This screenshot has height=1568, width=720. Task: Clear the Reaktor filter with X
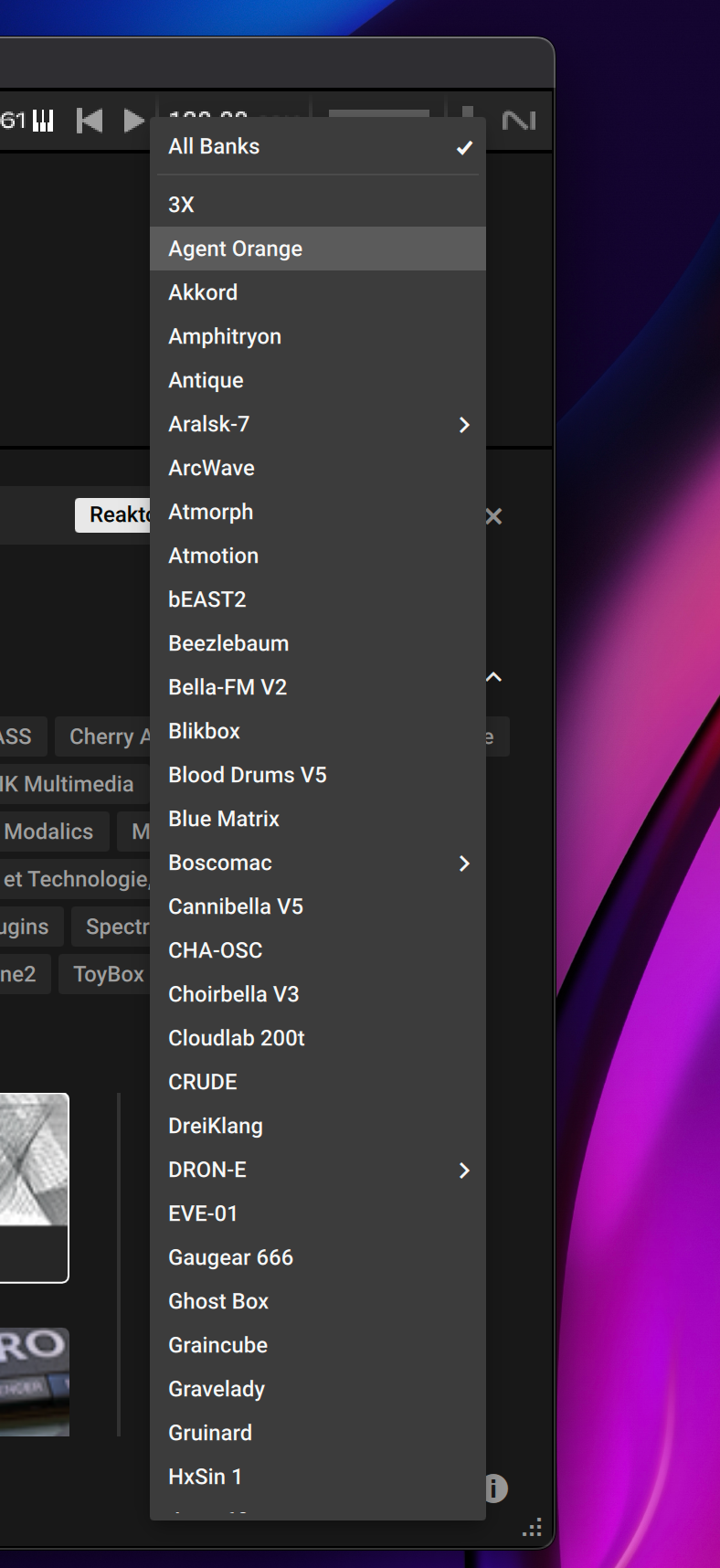coord(494,516)
